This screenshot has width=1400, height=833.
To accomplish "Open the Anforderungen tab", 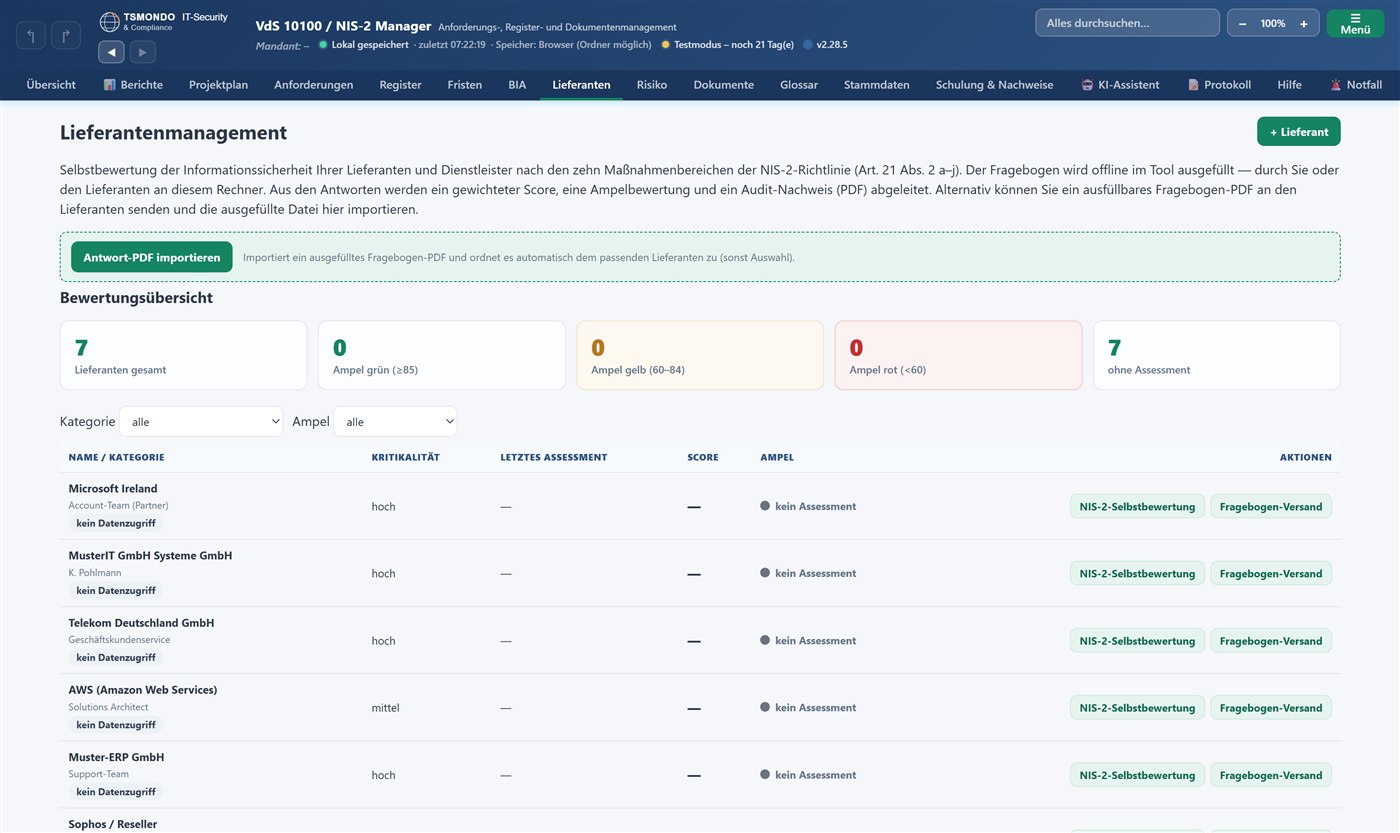I will [314, 85].
